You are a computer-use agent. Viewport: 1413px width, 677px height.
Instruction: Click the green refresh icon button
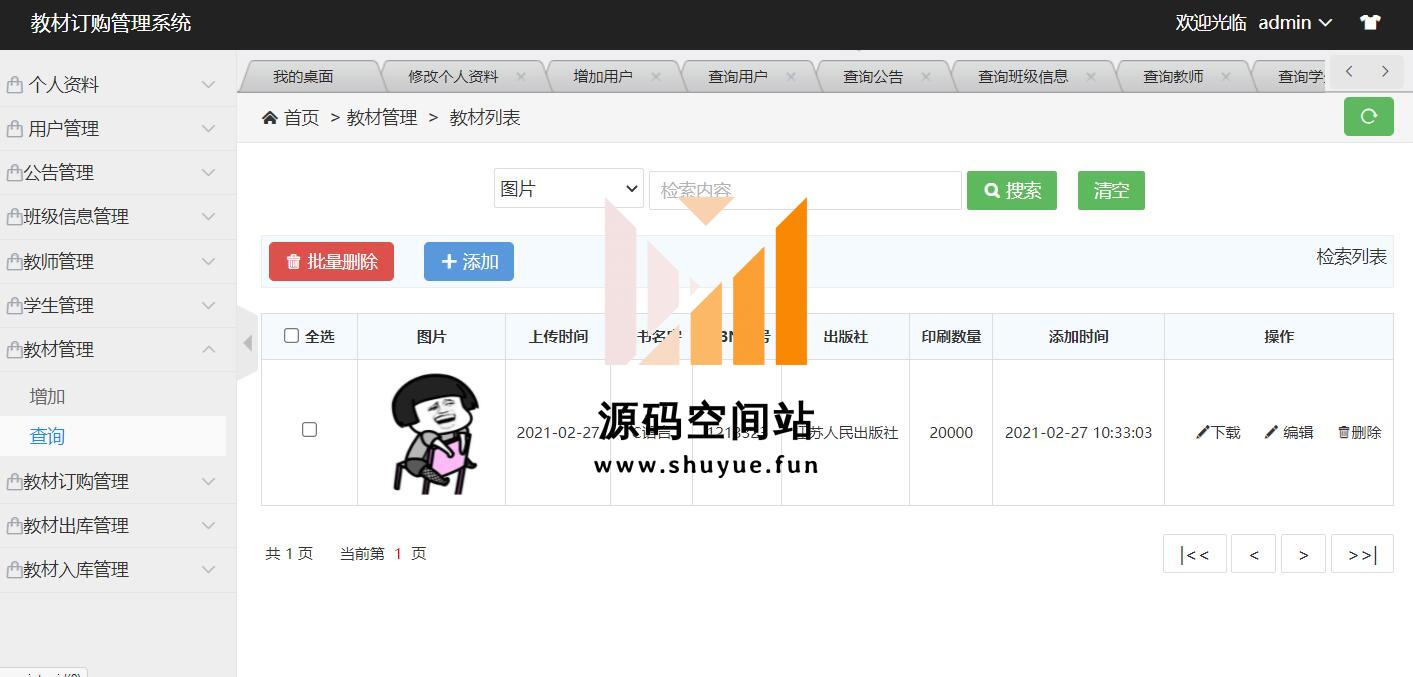click(1368, 116)
